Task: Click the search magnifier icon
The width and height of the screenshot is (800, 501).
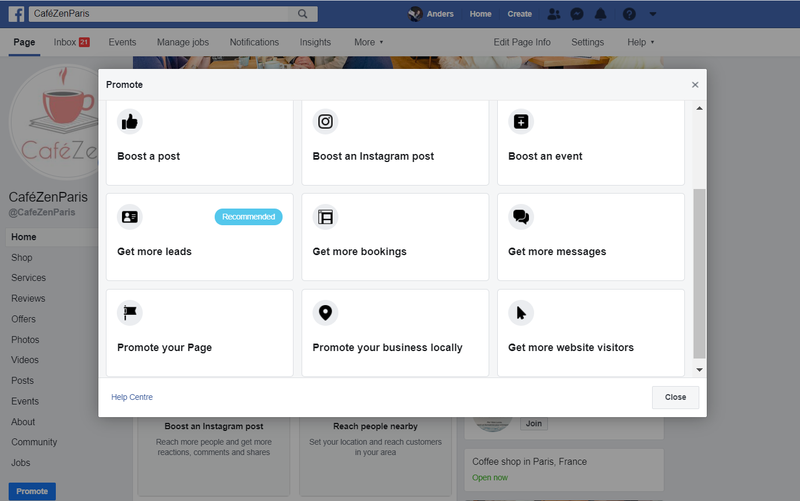Action: point(303,14)
